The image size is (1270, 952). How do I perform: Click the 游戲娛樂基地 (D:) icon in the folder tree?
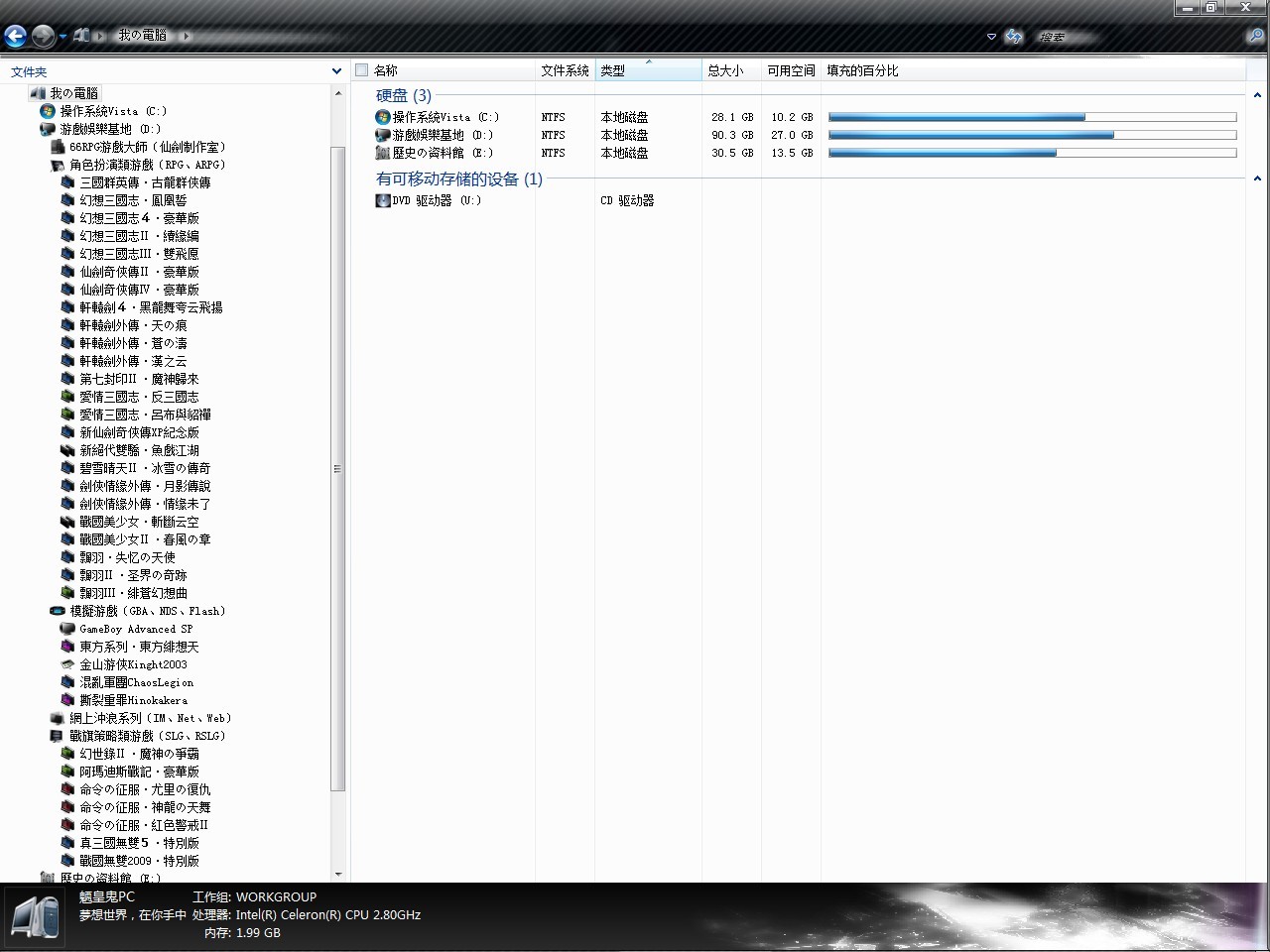[48, 129]
